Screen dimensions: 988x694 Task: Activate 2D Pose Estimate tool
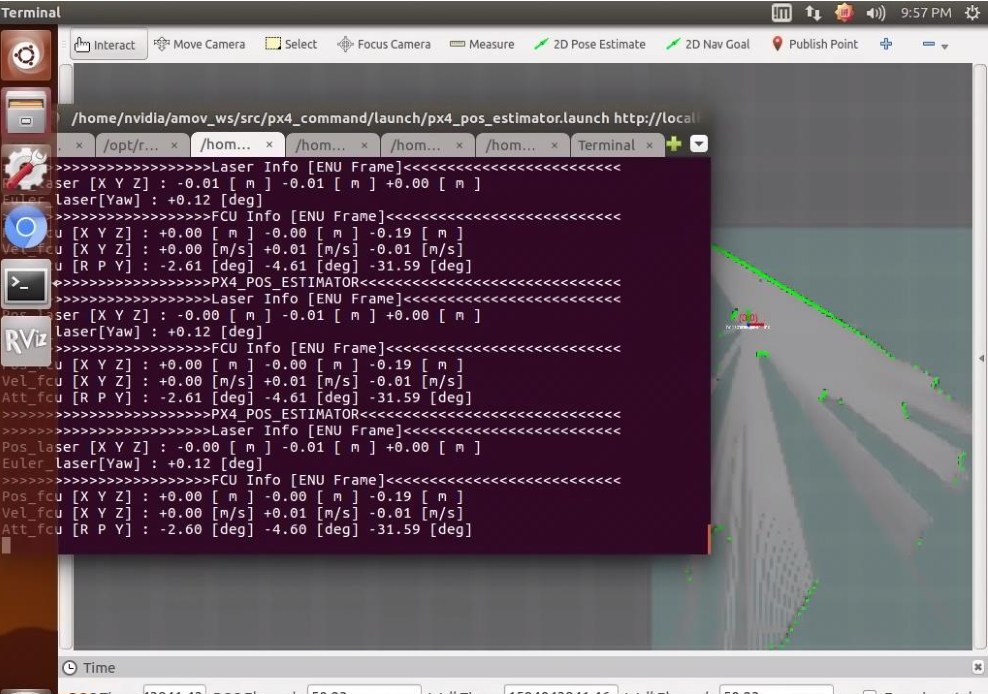point(589,44)
